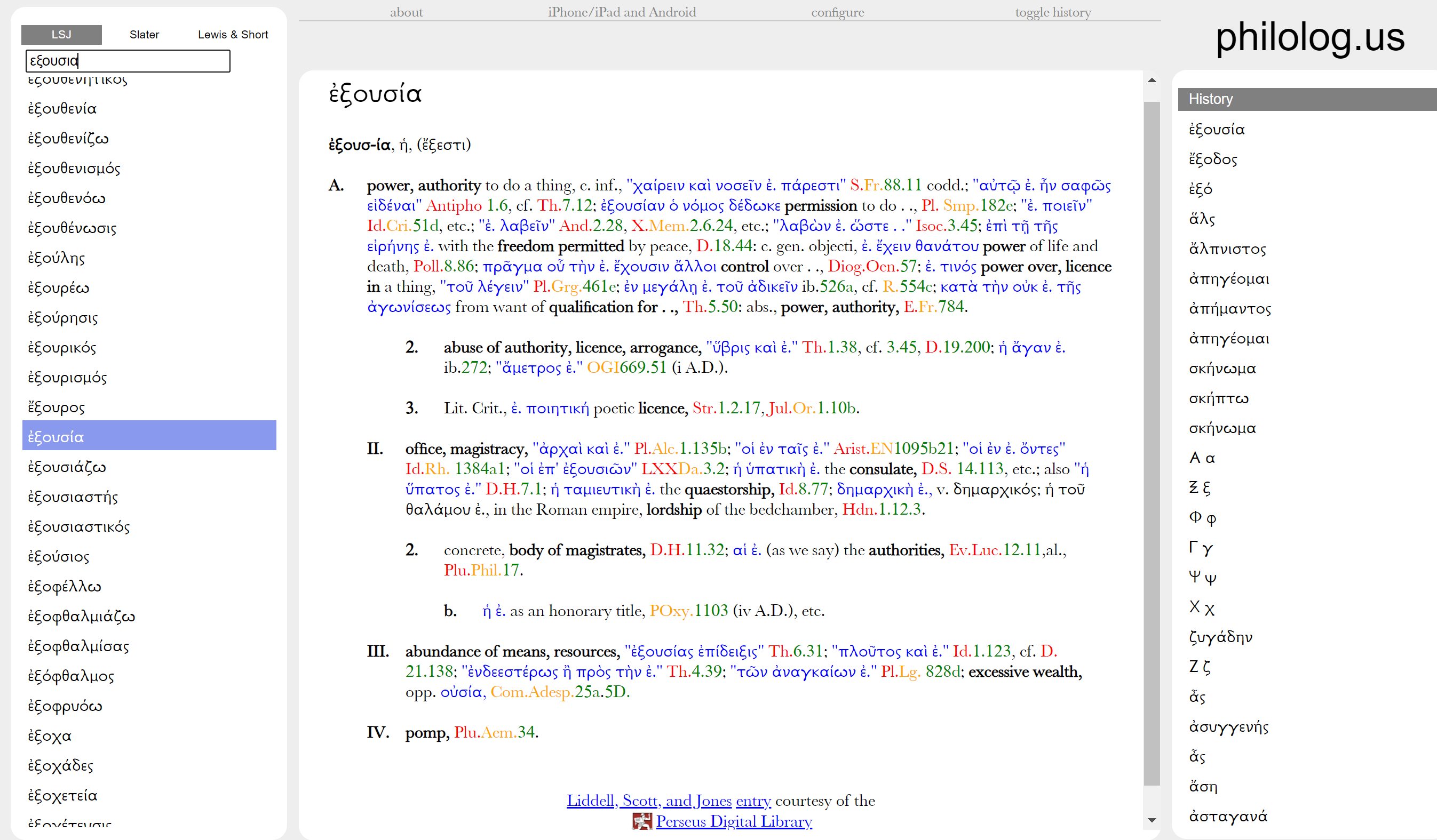Click the Th.1.38 citation reference
The image size is (1437, 840).
(829, 347)
